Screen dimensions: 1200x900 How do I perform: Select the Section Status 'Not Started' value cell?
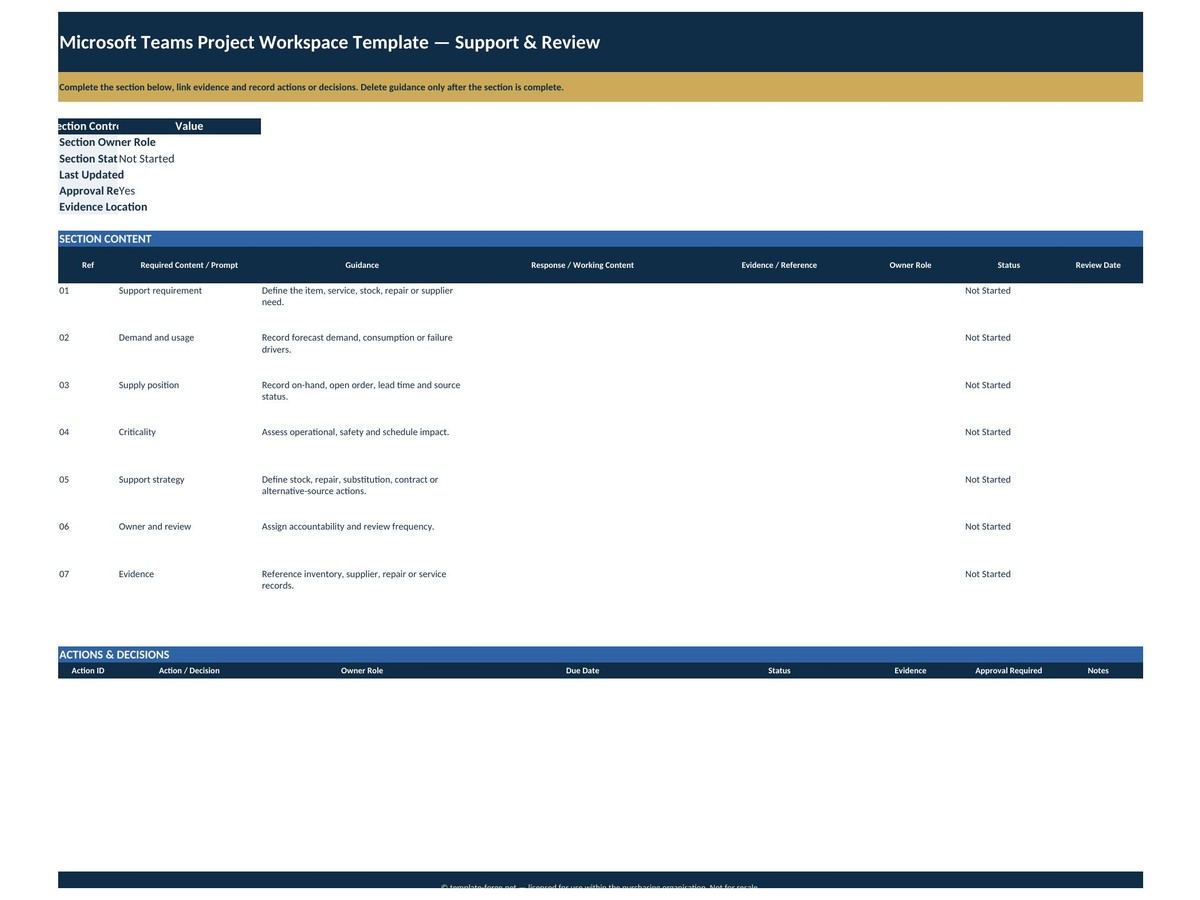[189, 159]
